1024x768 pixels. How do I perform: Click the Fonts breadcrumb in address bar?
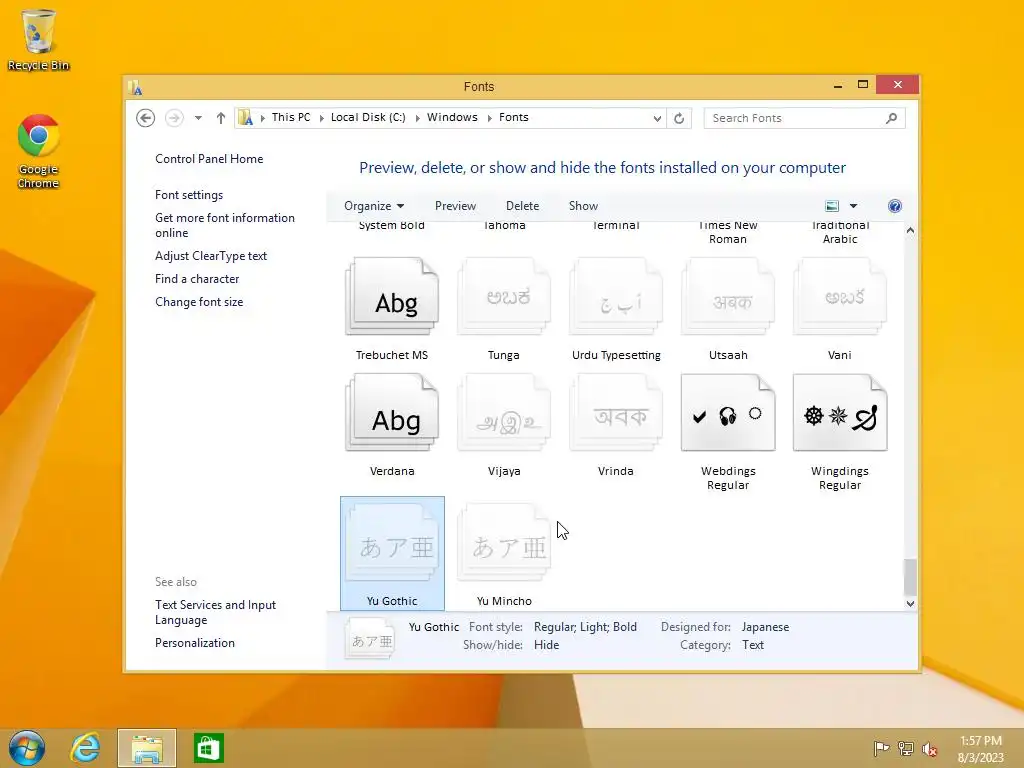pos(514,118)
